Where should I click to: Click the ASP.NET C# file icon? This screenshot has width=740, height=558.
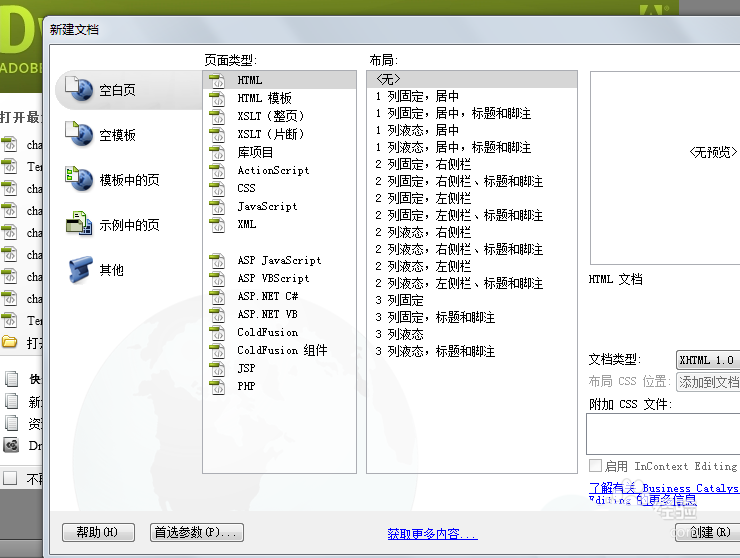click(x=218, y=296)
